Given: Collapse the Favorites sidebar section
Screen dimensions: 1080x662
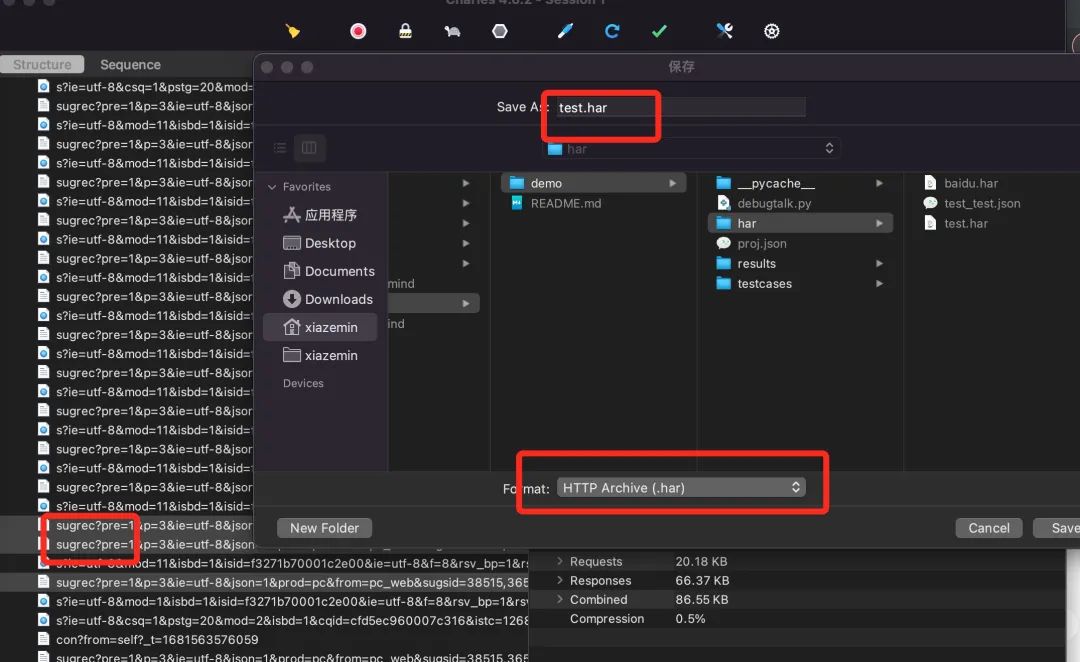Looking at the screenshot, I should [x=272, y=187].
